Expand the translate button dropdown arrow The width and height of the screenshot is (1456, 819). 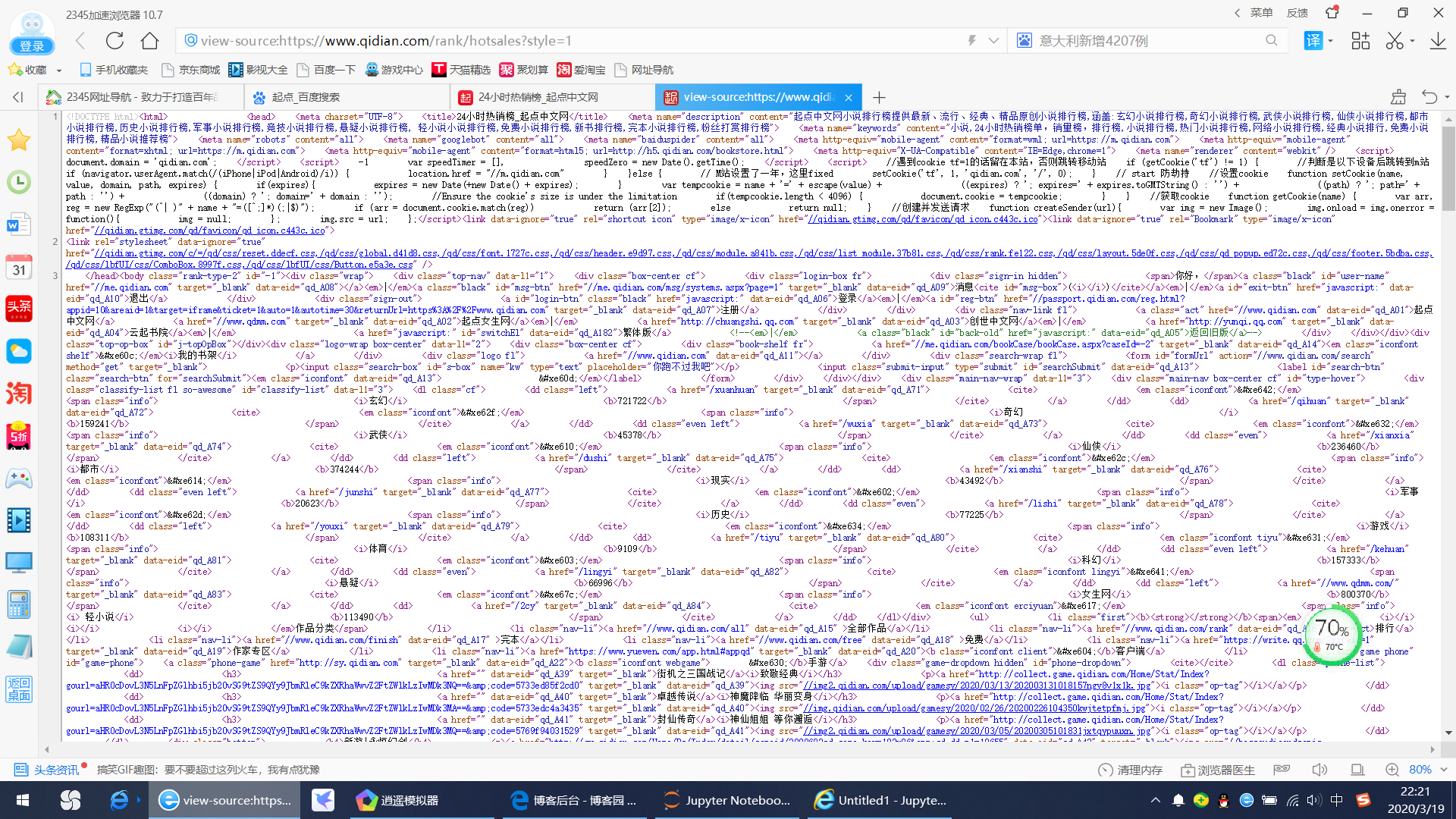pos(1331,41)
